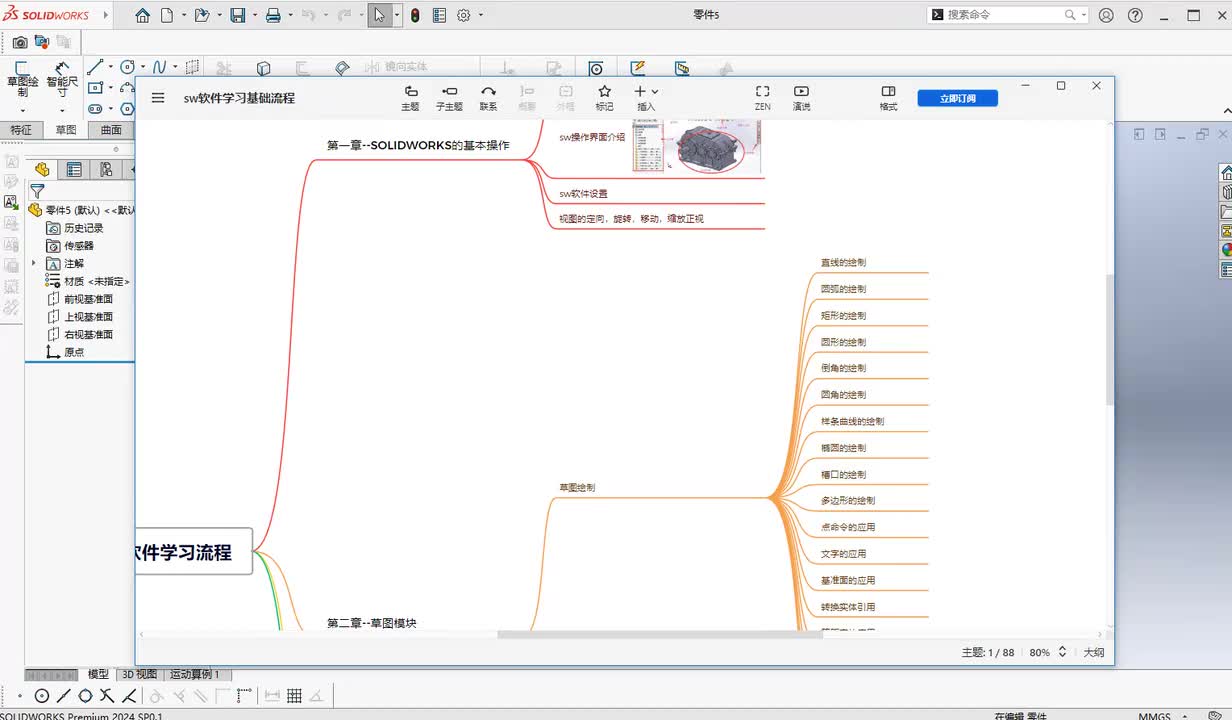Enter ZEN mode in mind map

coord(763,98)
